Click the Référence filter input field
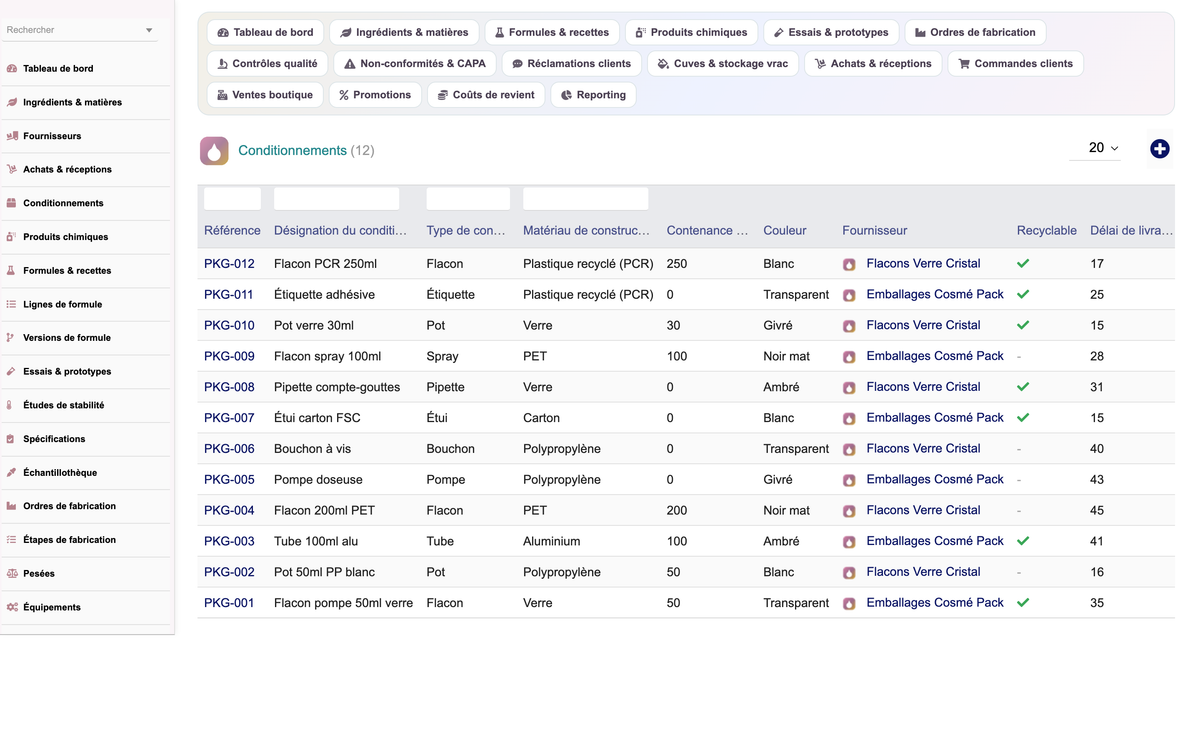This screenshot has width=1200, height=750. 232,198
